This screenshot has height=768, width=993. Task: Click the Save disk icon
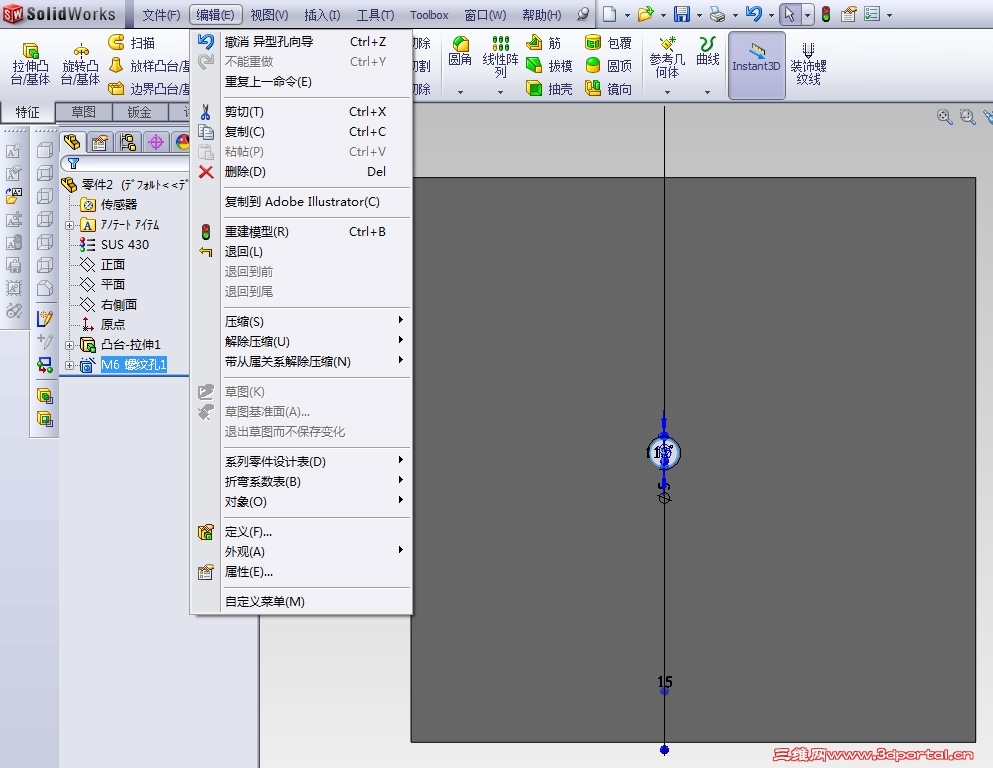click(x=682, y=14)
